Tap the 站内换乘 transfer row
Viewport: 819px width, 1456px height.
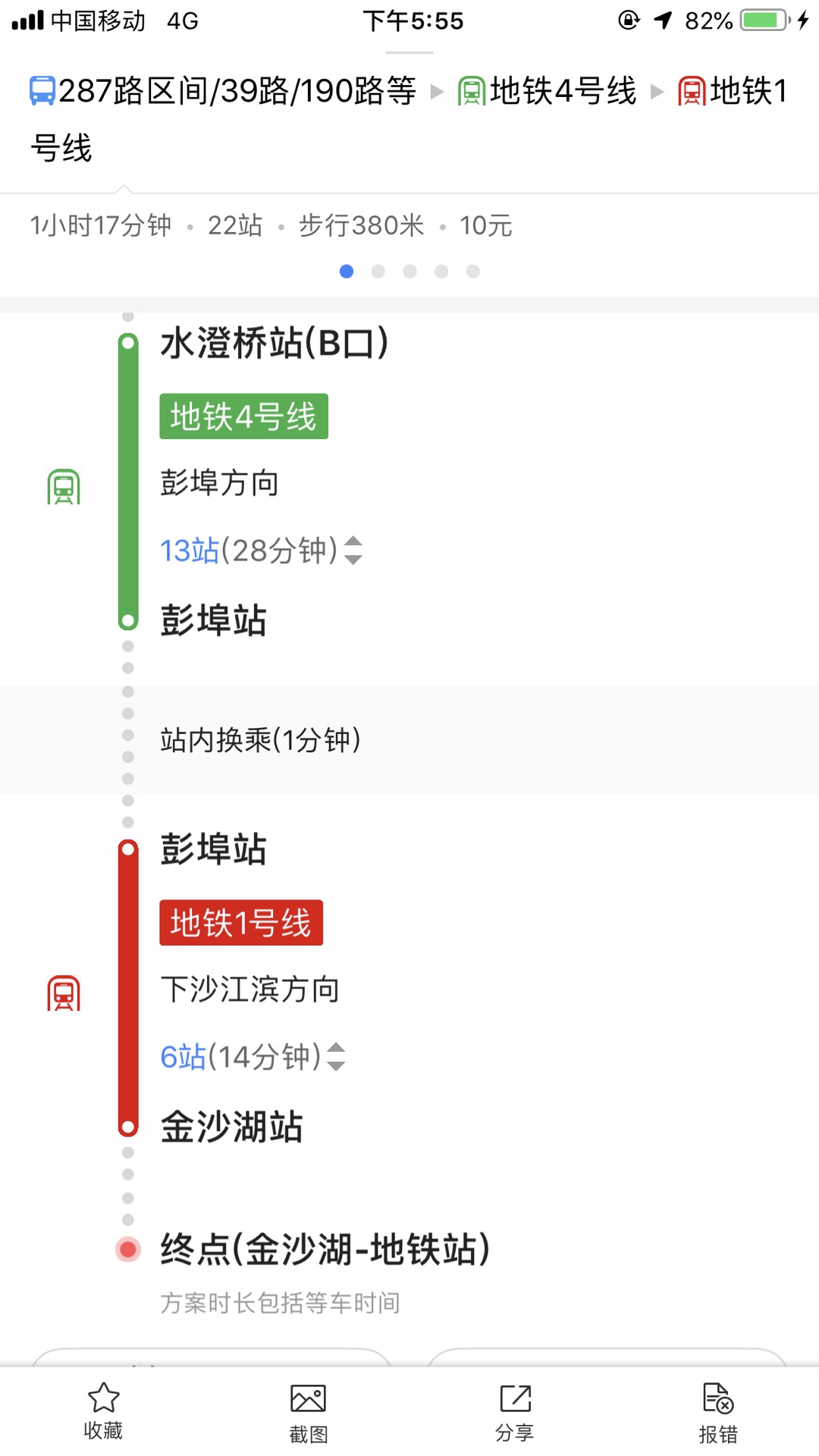coord(409,740)
